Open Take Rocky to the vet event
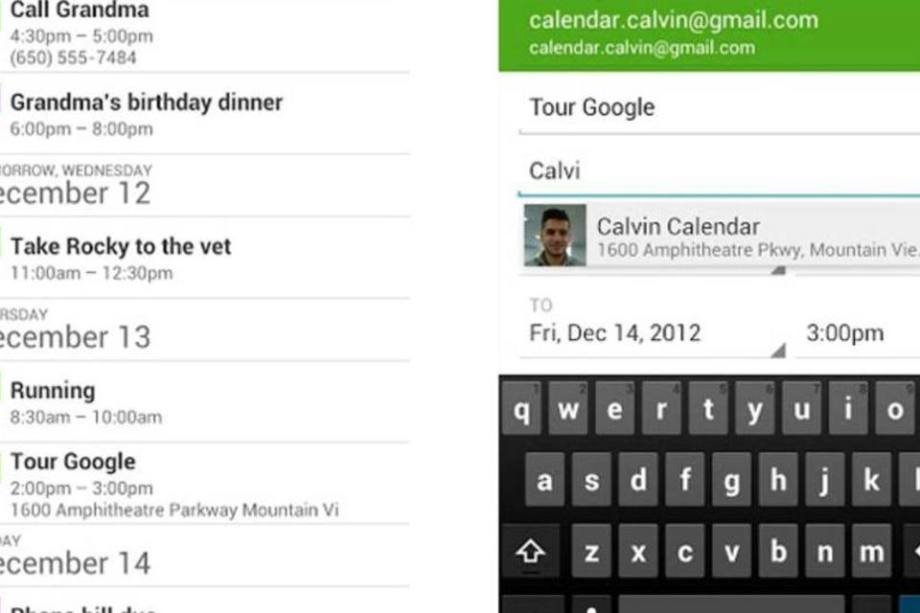This screenshot has height=613, width=920. [x=200, y=258]
